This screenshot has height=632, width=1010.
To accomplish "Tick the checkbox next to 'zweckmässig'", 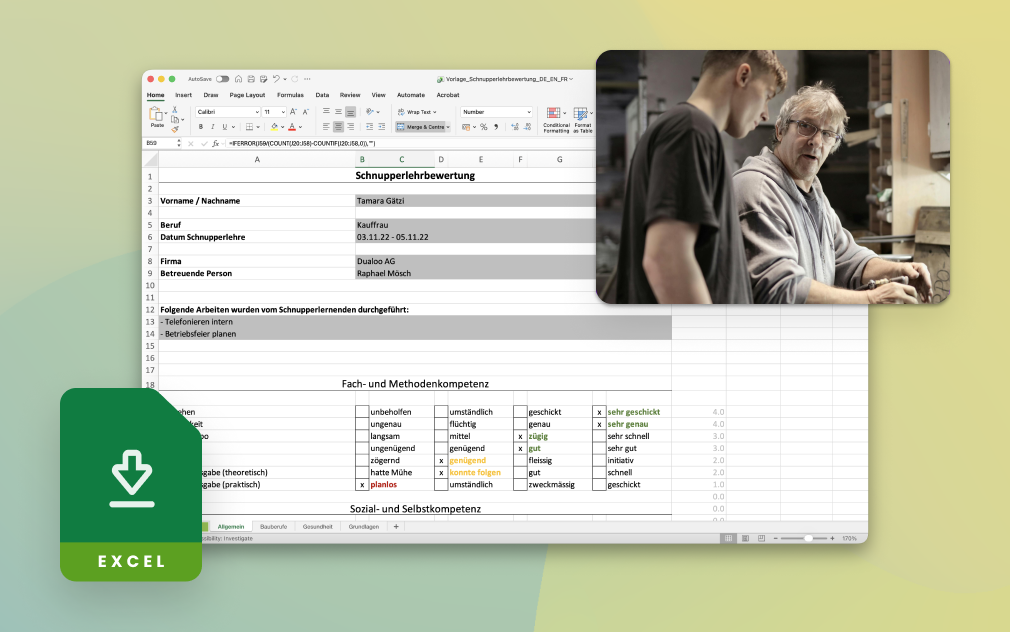I will (x=520, y=484).
